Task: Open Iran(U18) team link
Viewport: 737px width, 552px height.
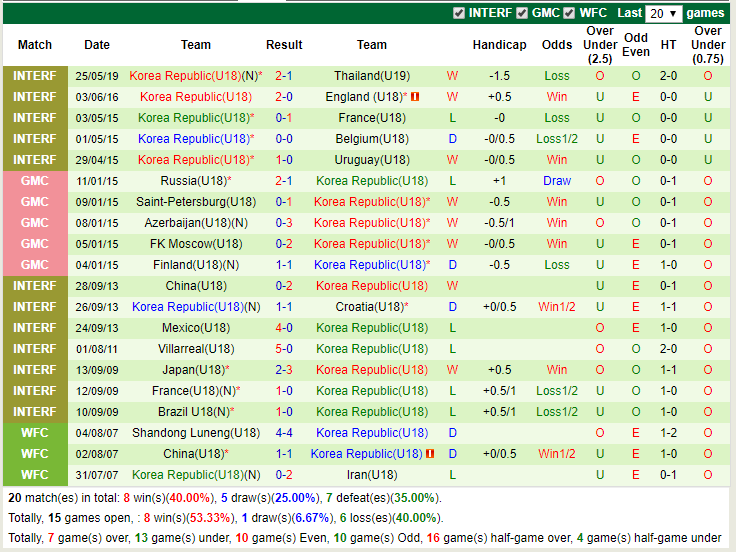Action: pos(372,475)
